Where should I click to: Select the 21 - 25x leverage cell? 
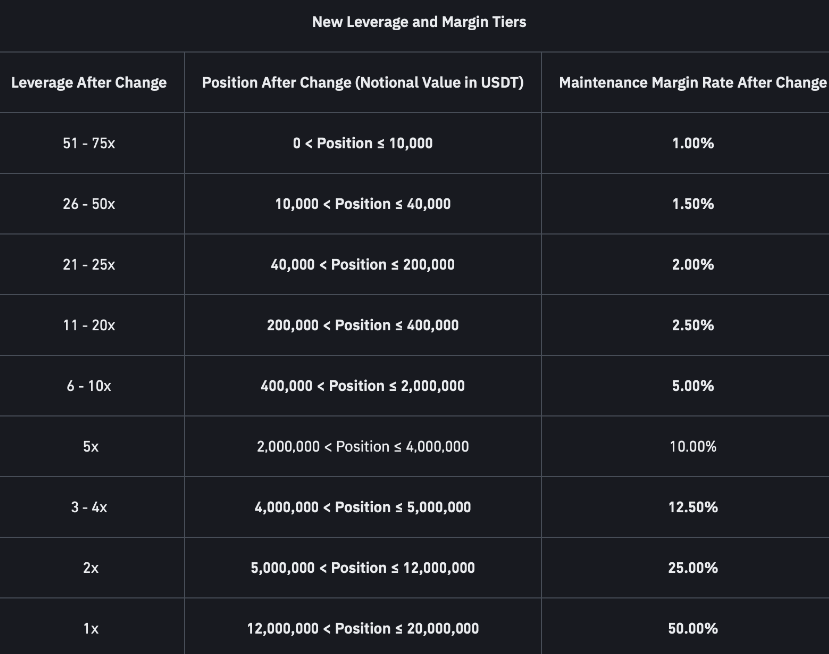point(89,265)
